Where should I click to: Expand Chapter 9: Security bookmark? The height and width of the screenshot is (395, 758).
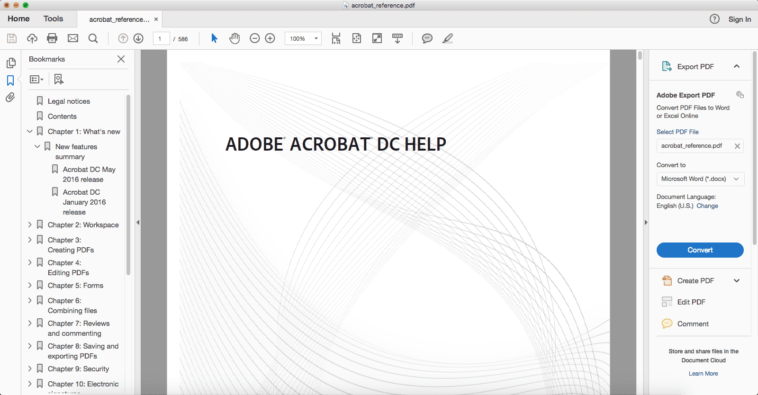(x=29, y=369)
